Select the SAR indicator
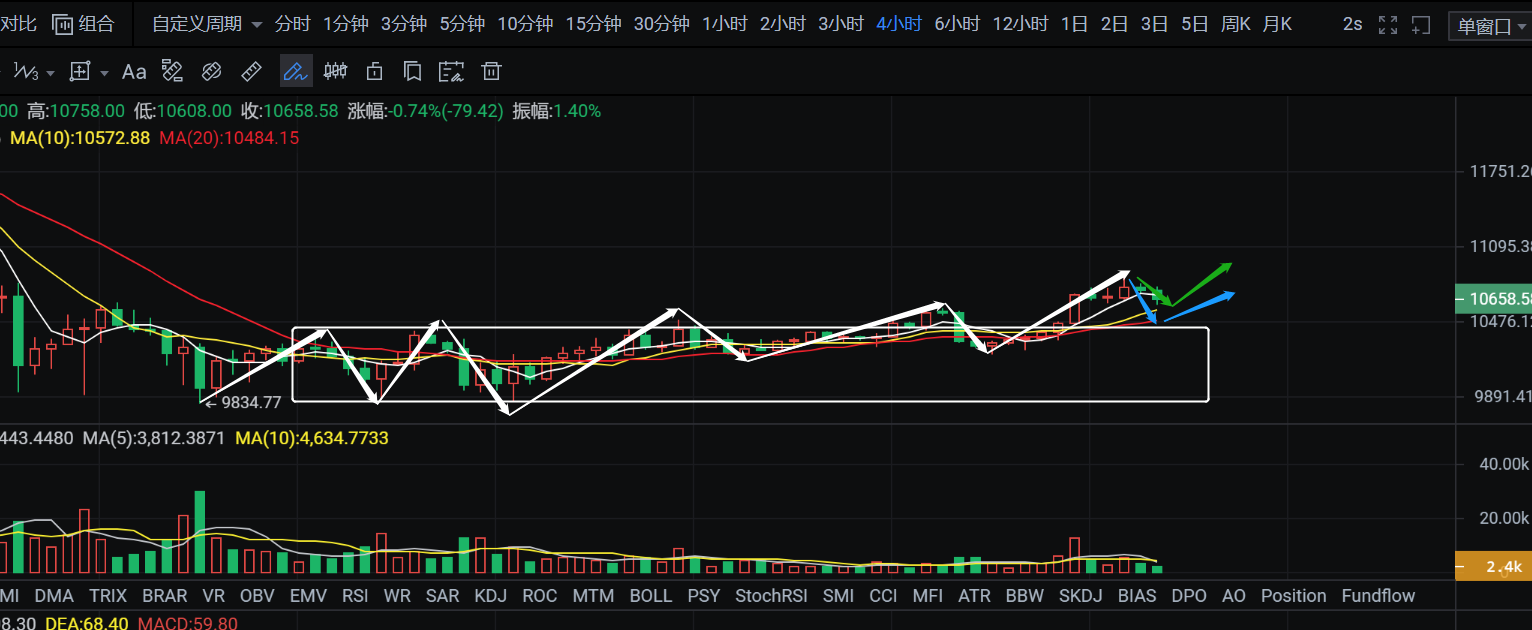This screenshot has height=630, width=1532. 442,596
